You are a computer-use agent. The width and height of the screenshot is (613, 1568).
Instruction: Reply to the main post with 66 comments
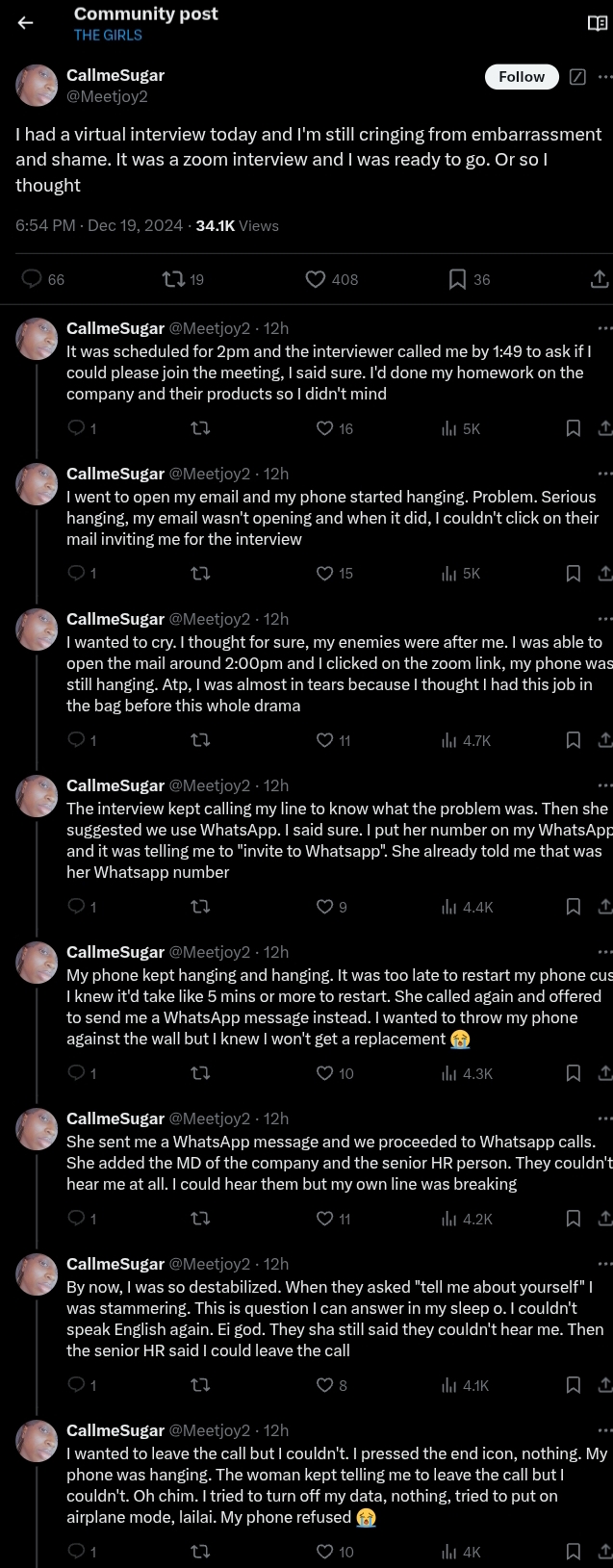click(x=33, y=279)
